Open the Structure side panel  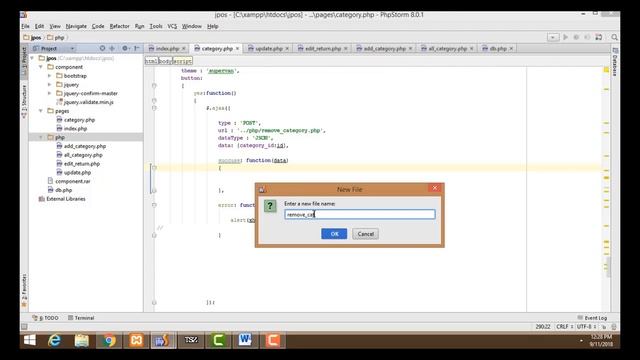[24, 102]
